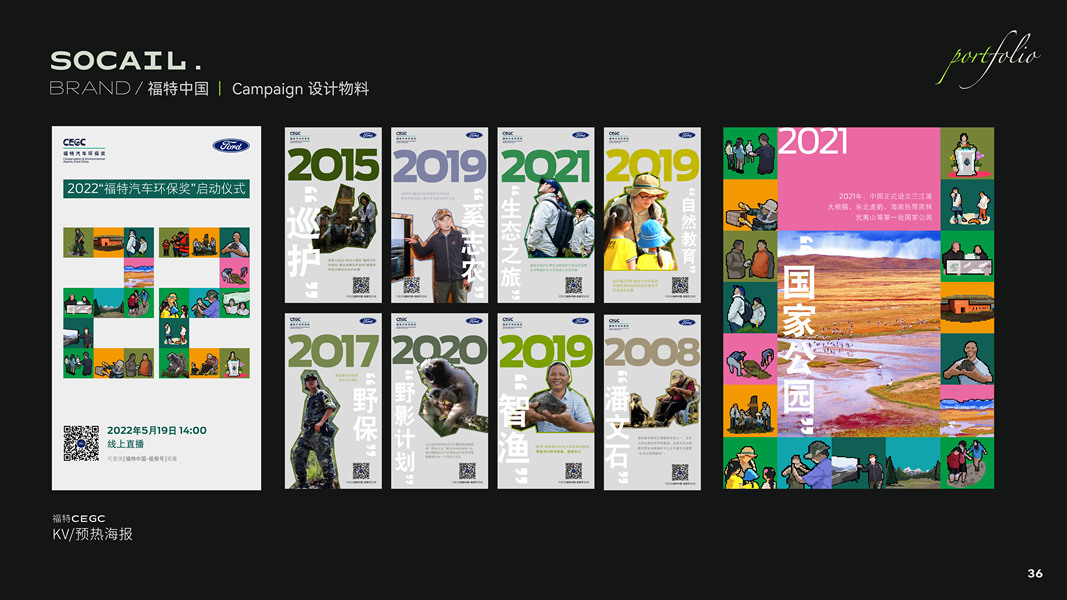Click the 巡护 vertical title on 2015 poster
The image size is (1067, 600).
pos(304,241)
